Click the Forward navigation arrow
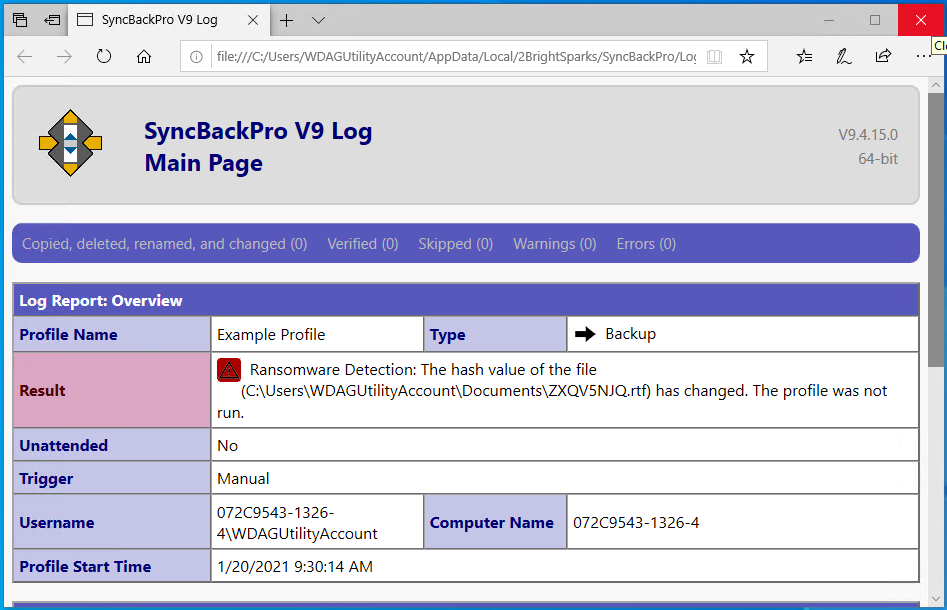Screen dimensions: 947x610 [x=64, y=57]
